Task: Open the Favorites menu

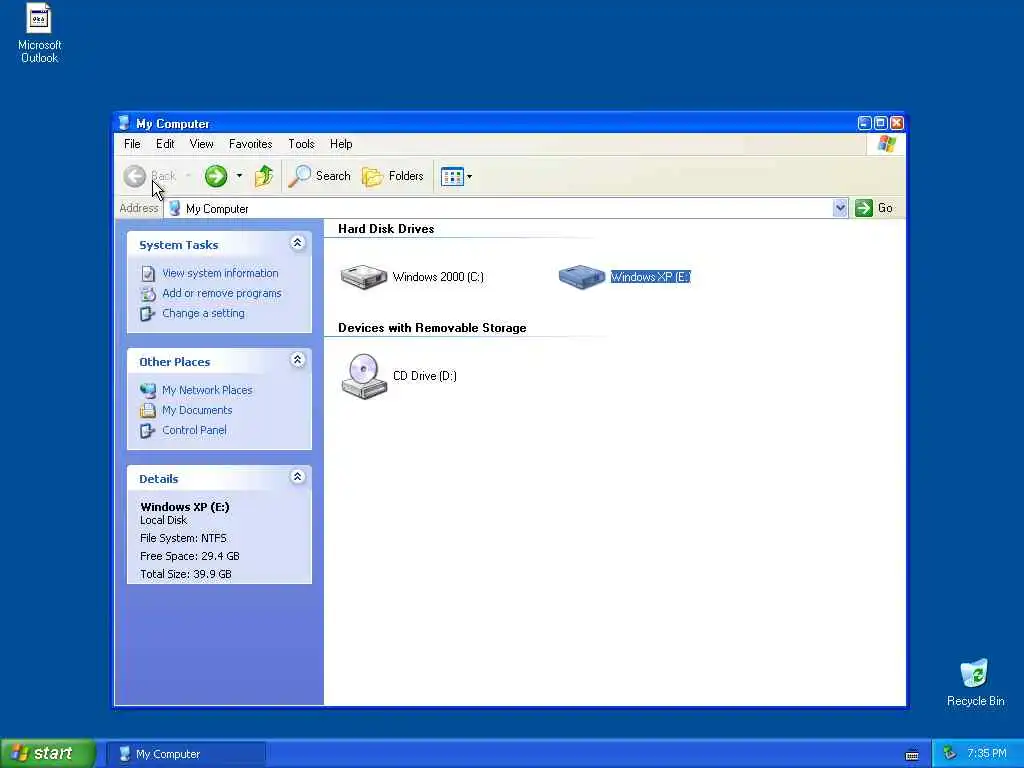Action: pyautogui.click(x=250, y=144)
